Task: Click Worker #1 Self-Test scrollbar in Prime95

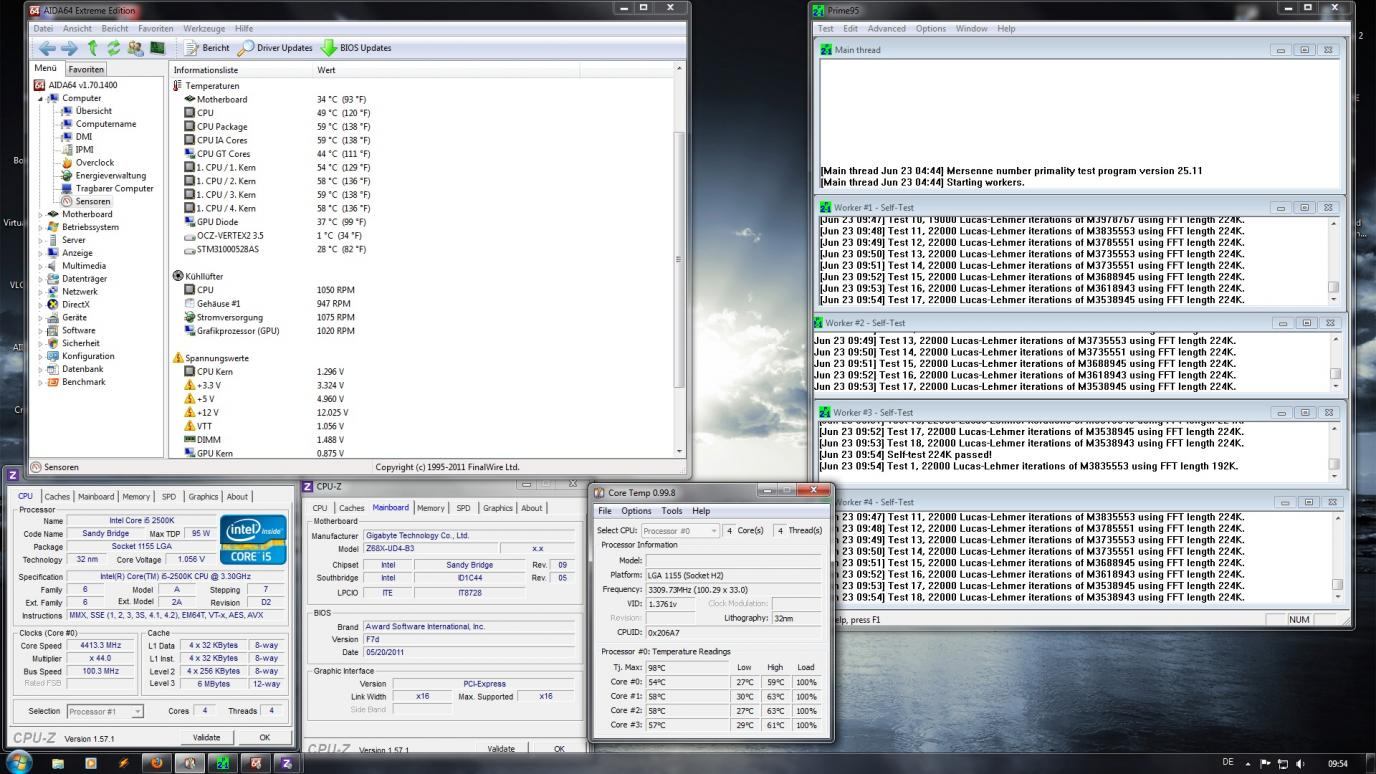Action: (x=1333, y=260)
